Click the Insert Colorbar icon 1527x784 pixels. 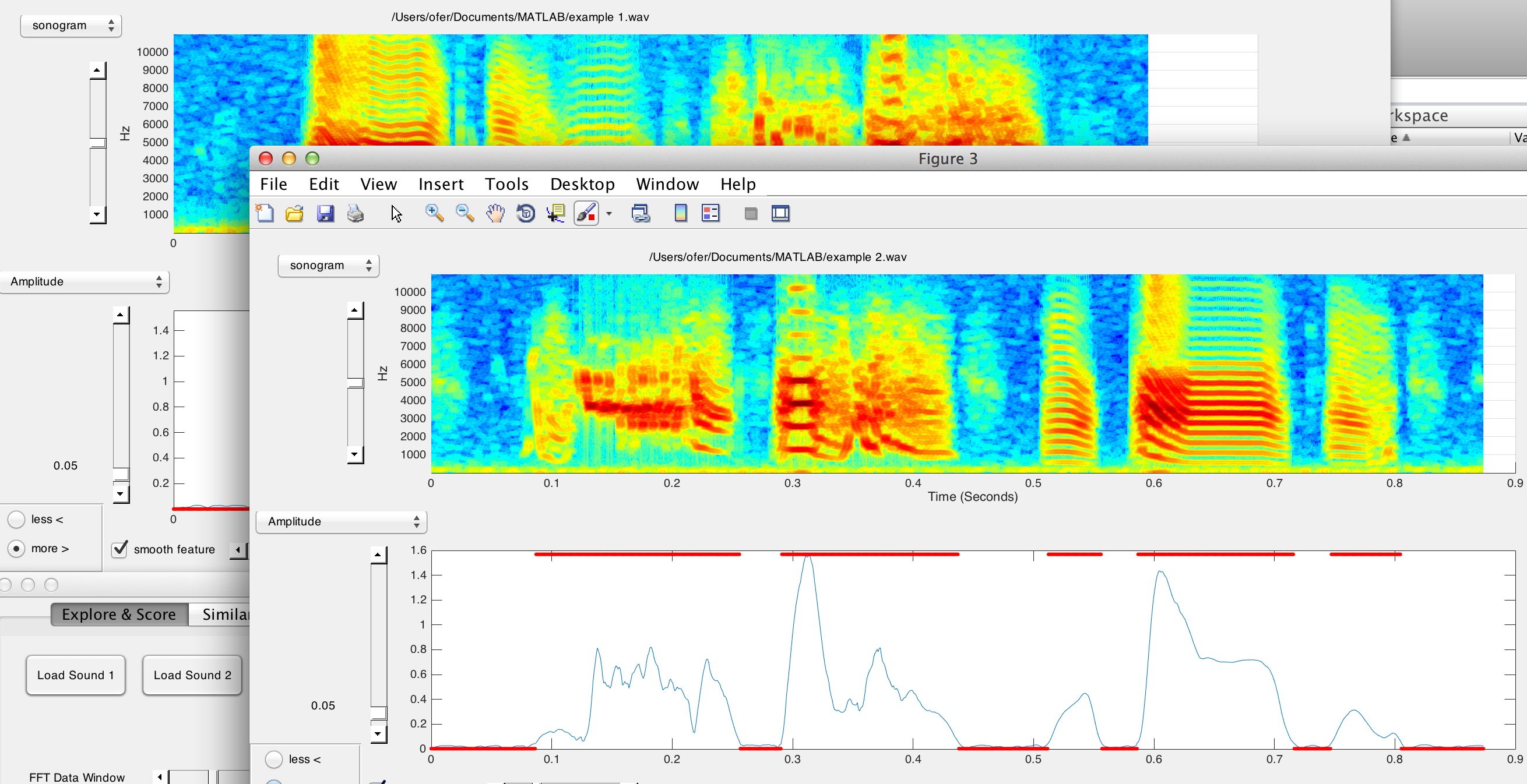(681, 213)
